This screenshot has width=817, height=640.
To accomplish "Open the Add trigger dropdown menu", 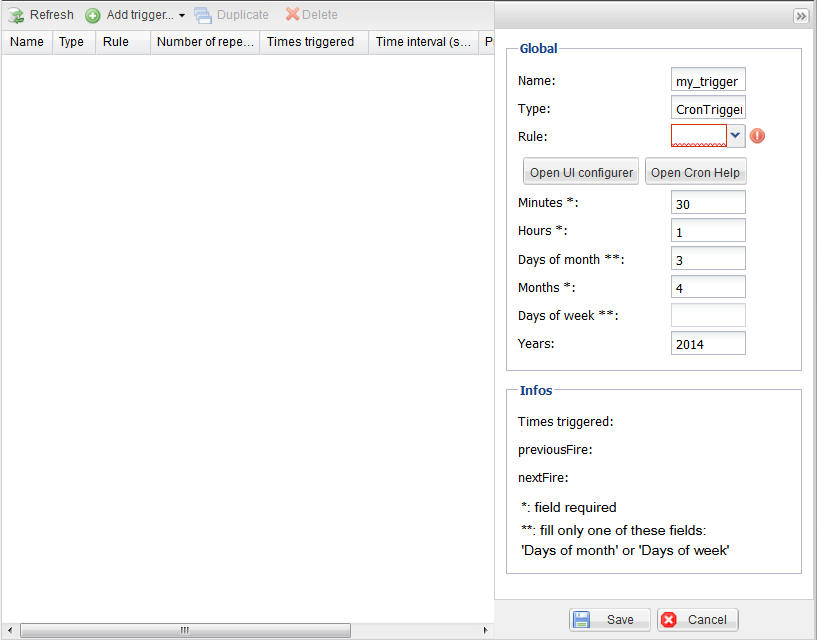I will tap(182, 16).
